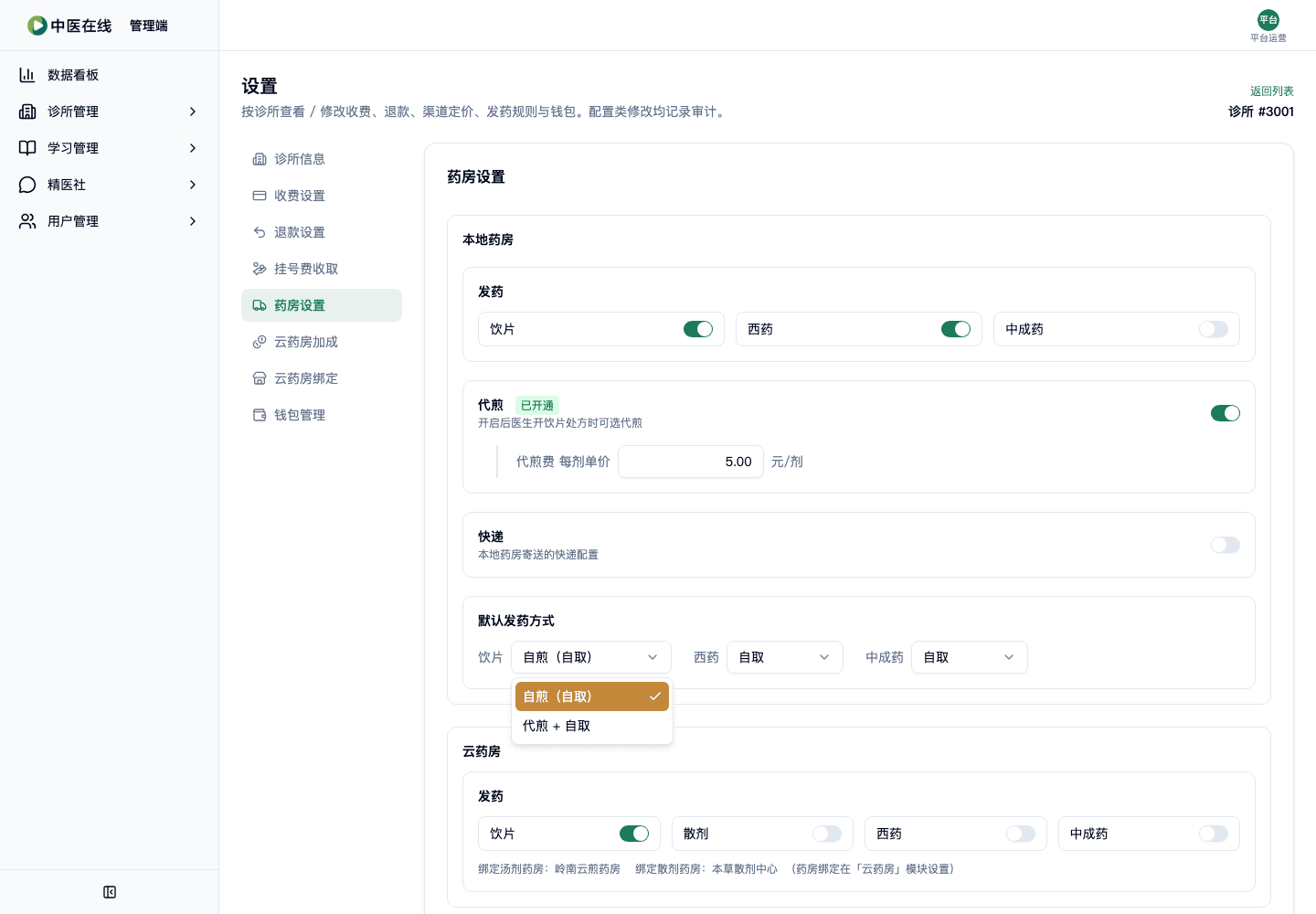This screenshot has width=1316, height=914.
Task: Click 管理端 header label
Action: point(149,26)
